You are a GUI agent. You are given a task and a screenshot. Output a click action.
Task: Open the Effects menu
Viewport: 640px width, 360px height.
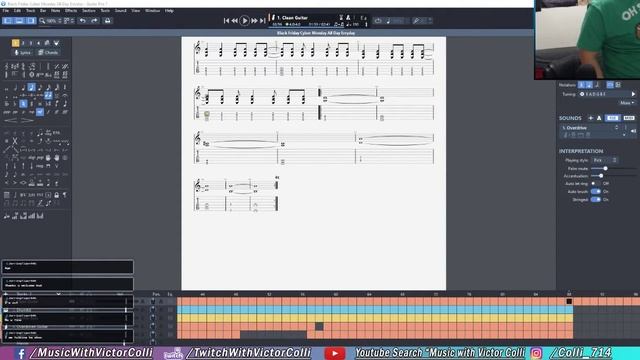pyautogui.click(x=71, y=11)
